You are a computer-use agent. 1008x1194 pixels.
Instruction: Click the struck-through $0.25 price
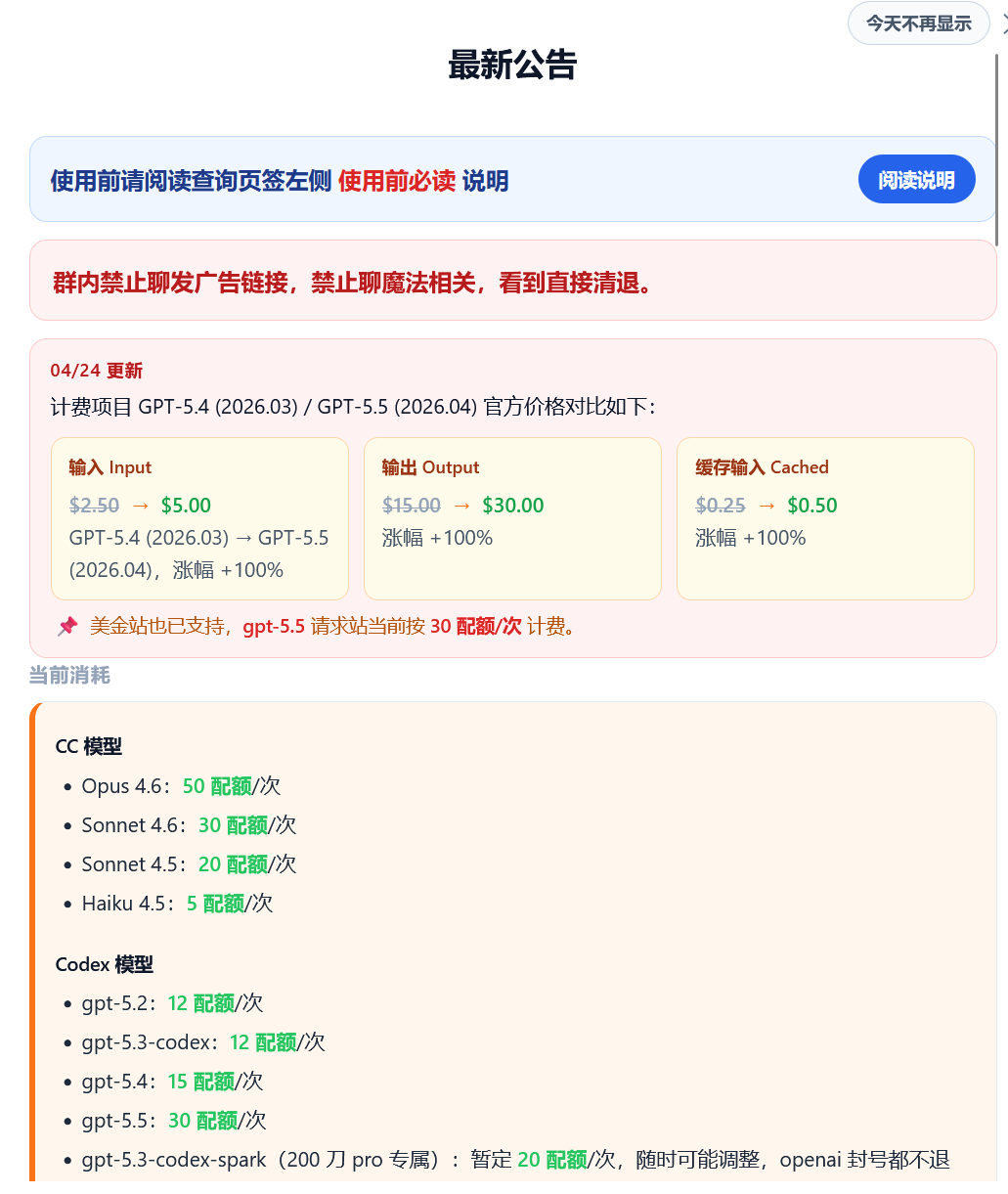[x=721, y=506]
